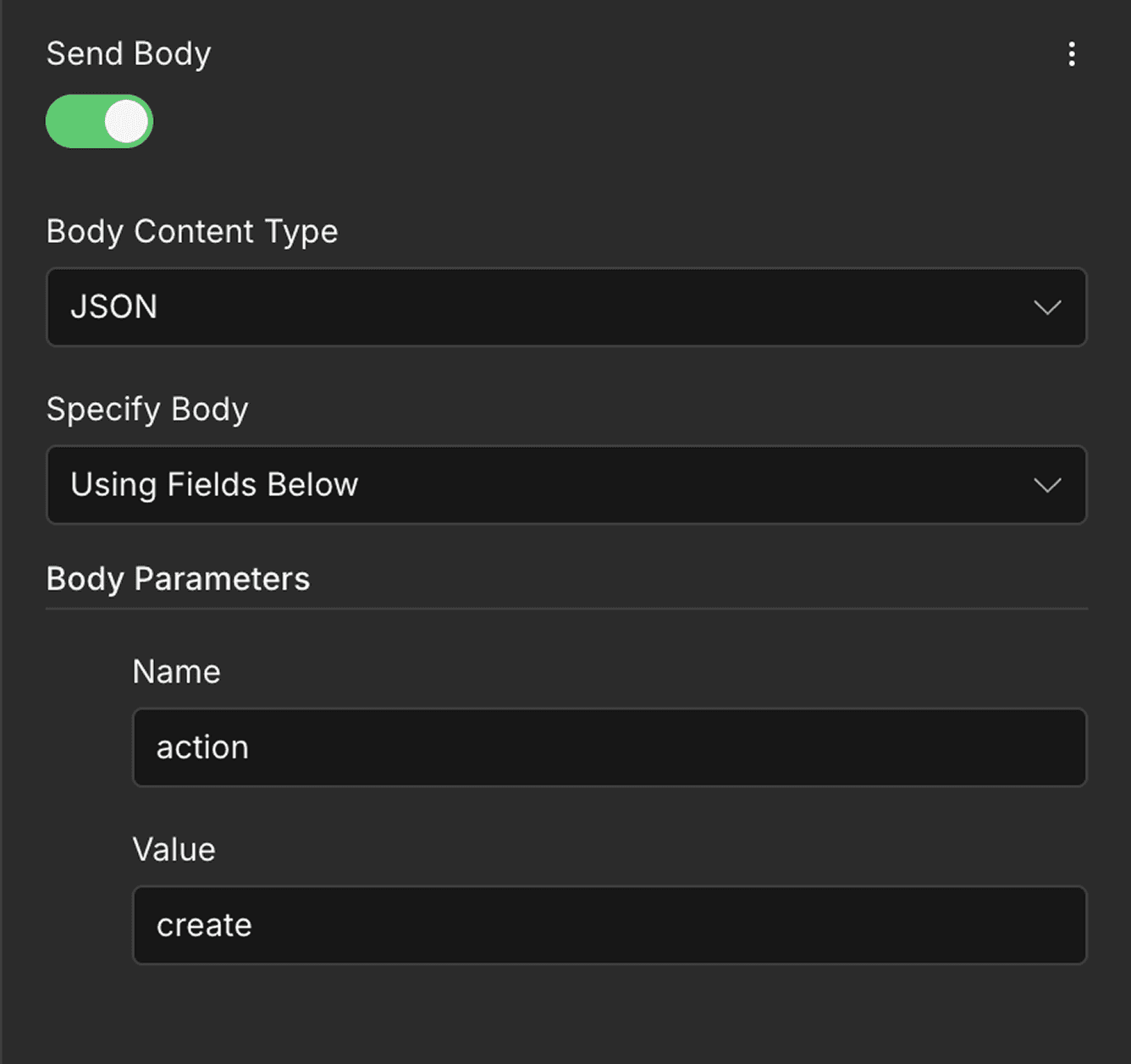Click the 'Value' parameter label

(174, 849)
